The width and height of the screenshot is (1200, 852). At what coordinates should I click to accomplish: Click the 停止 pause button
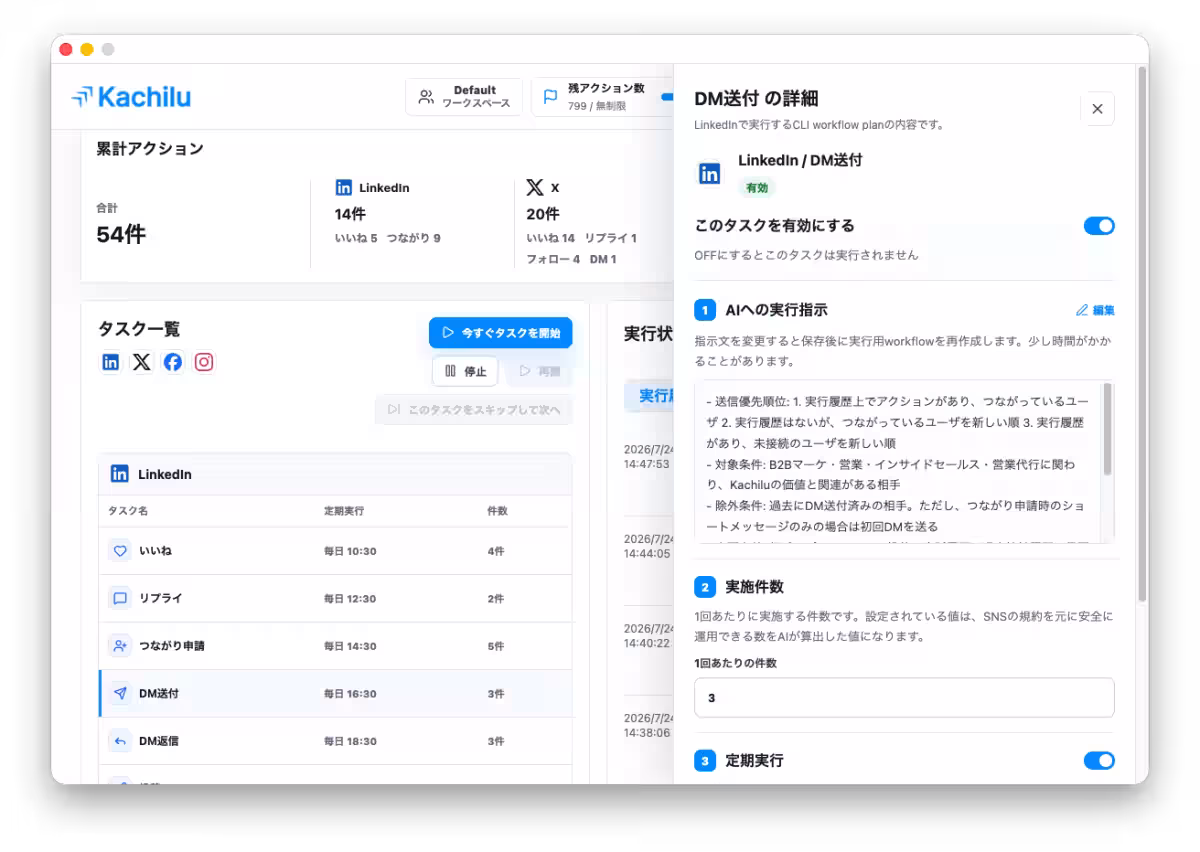(x=465, y=371)
